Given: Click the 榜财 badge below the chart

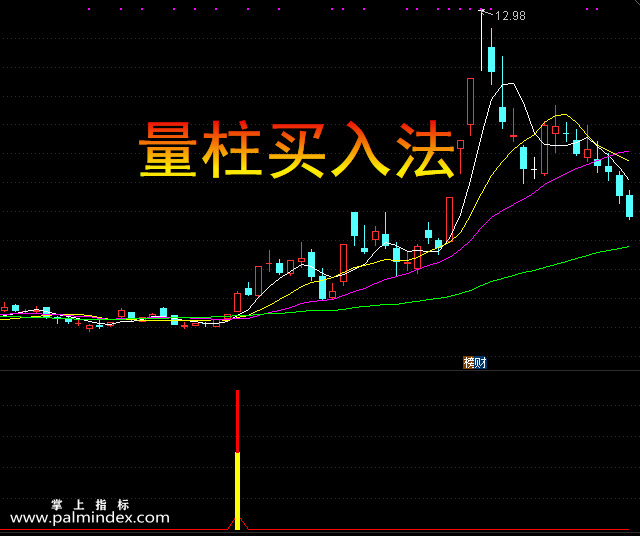Looking at the screenshot, I should coord(475,363).
